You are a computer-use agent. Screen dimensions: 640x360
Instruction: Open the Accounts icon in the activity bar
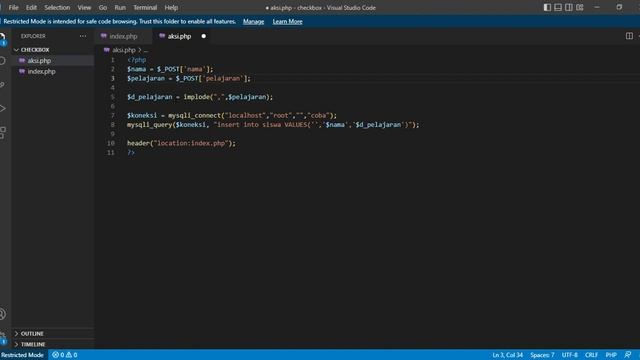[2, 314]
